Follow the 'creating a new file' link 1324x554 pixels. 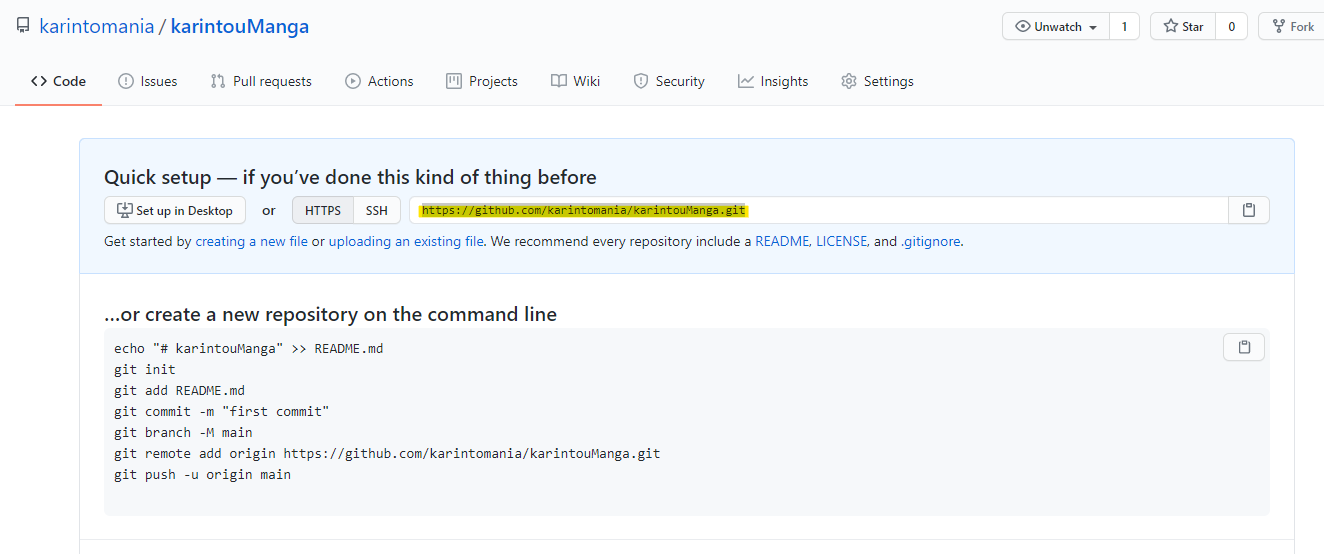[251, 241]
